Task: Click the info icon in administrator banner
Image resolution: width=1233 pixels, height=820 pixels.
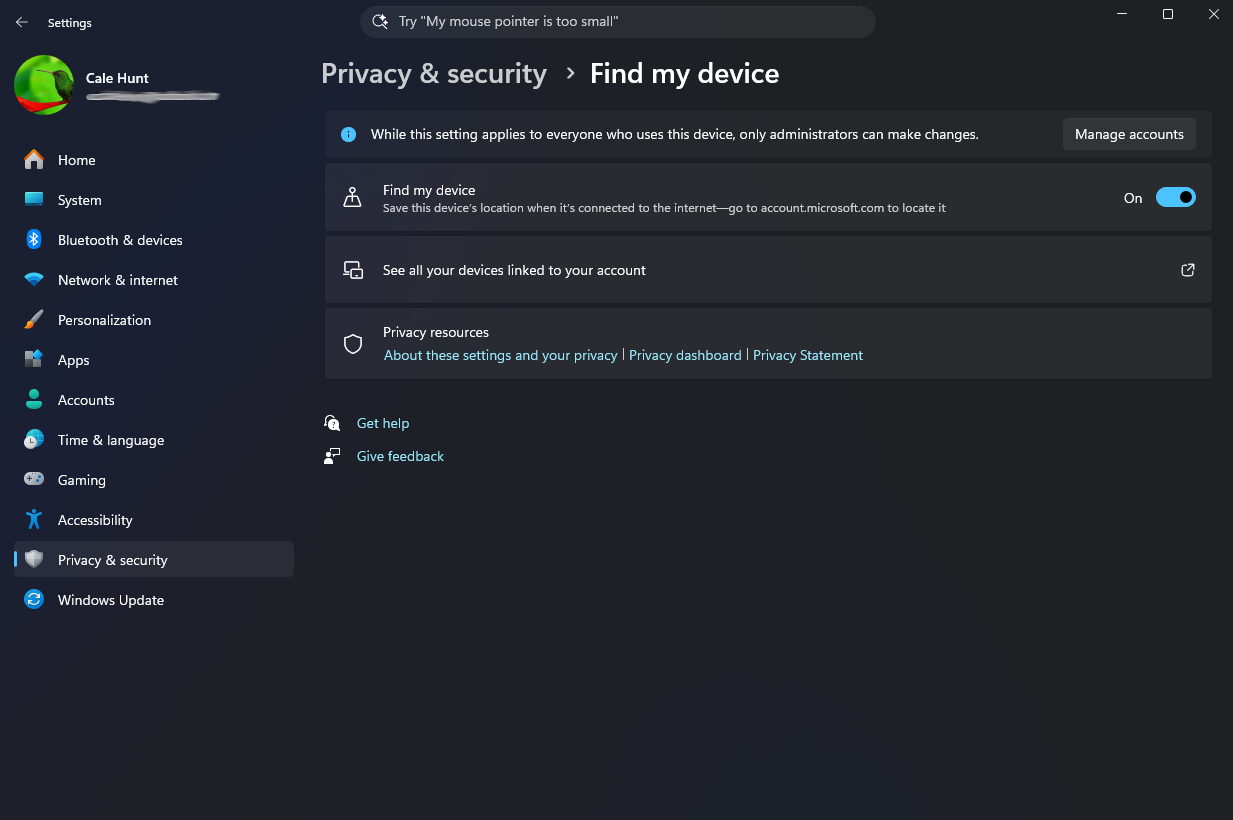Action: coord(348,134)
